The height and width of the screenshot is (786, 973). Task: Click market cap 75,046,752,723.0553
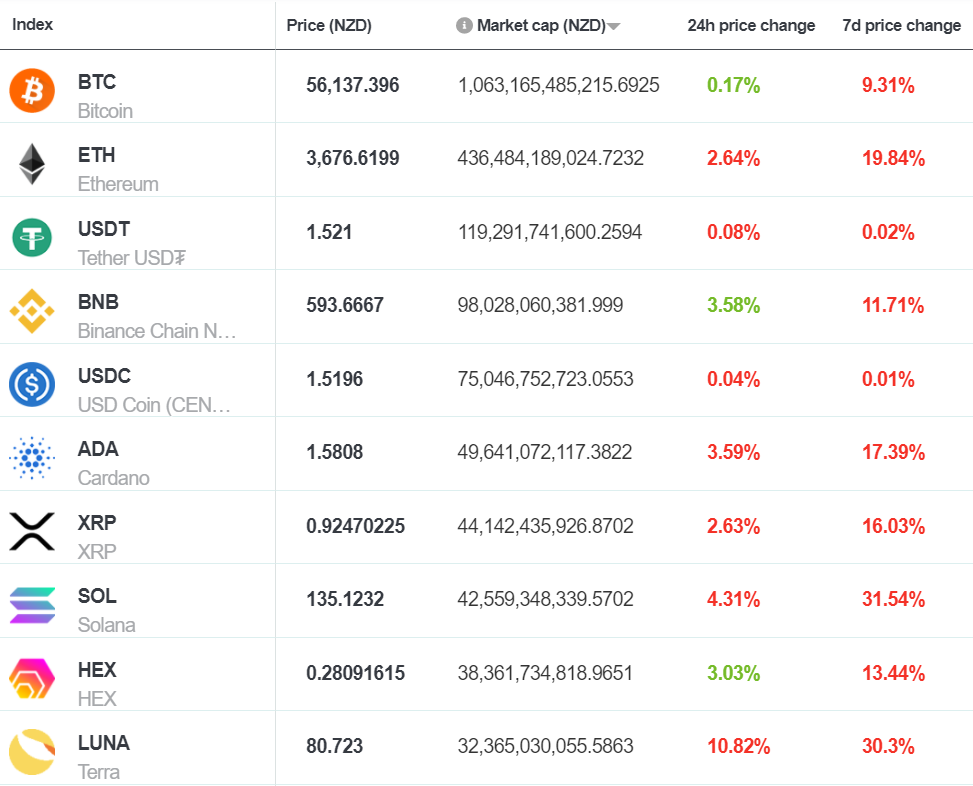(x=545, y=379)
